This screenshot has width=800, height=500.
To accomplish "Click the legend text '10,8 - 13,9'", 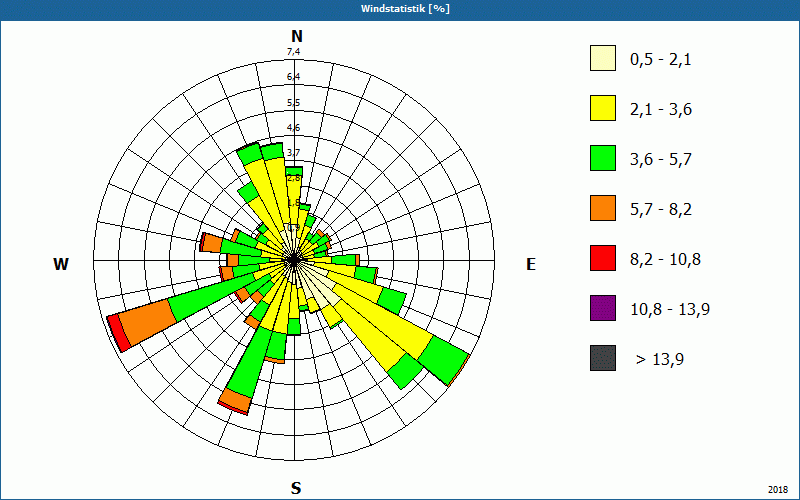I will tap(670, 310).
